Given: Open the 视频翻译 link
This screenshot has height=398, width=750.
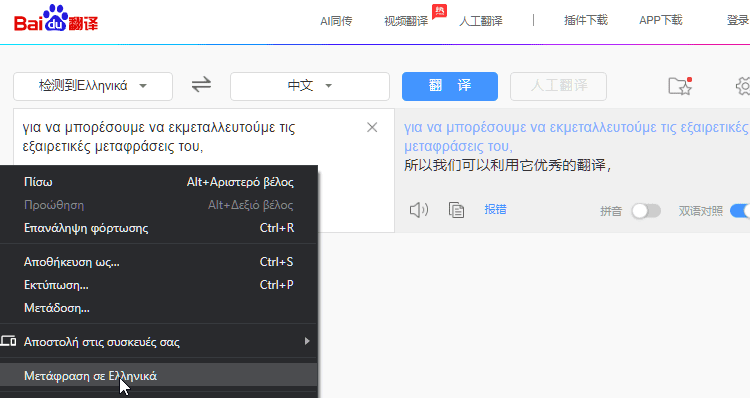Looking at the screenshot, I should [x=406, y=21].
